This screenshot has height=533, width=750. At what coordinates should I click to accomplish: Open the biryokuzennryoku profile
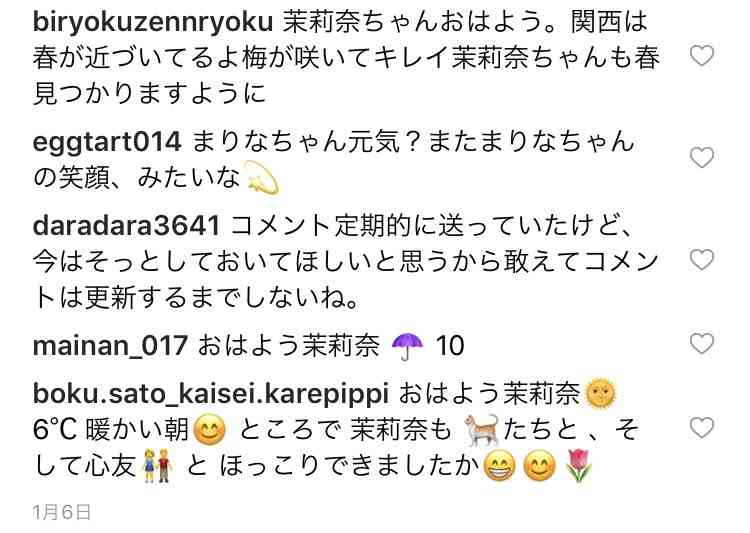click(153, 22)
